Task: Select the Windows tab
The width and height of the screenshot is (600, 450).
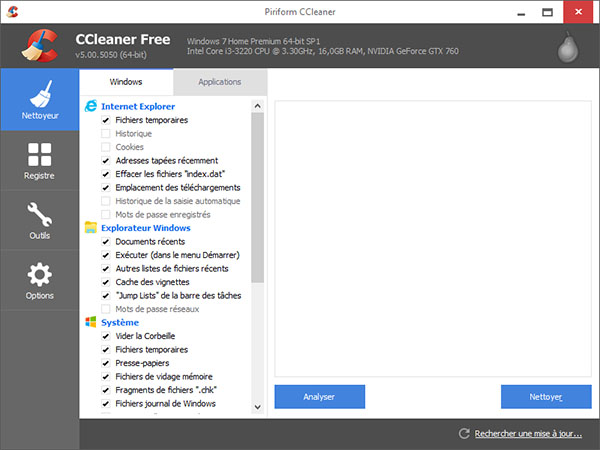Action: point(126,81)
